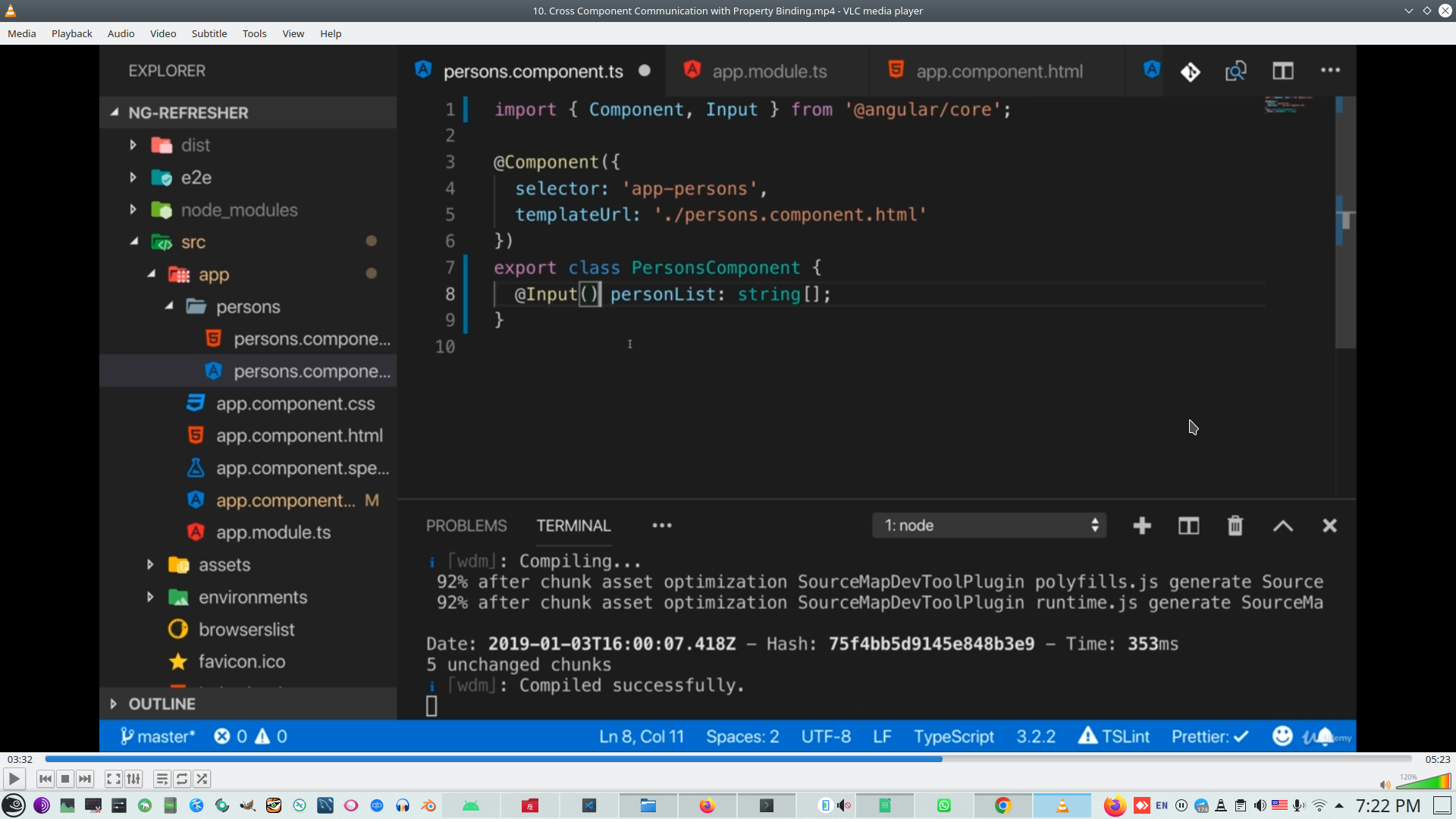Open Chrome from the taskbar
Image resolution: width=1456 pixels, height=819 pixels.
coord(1003,805)
